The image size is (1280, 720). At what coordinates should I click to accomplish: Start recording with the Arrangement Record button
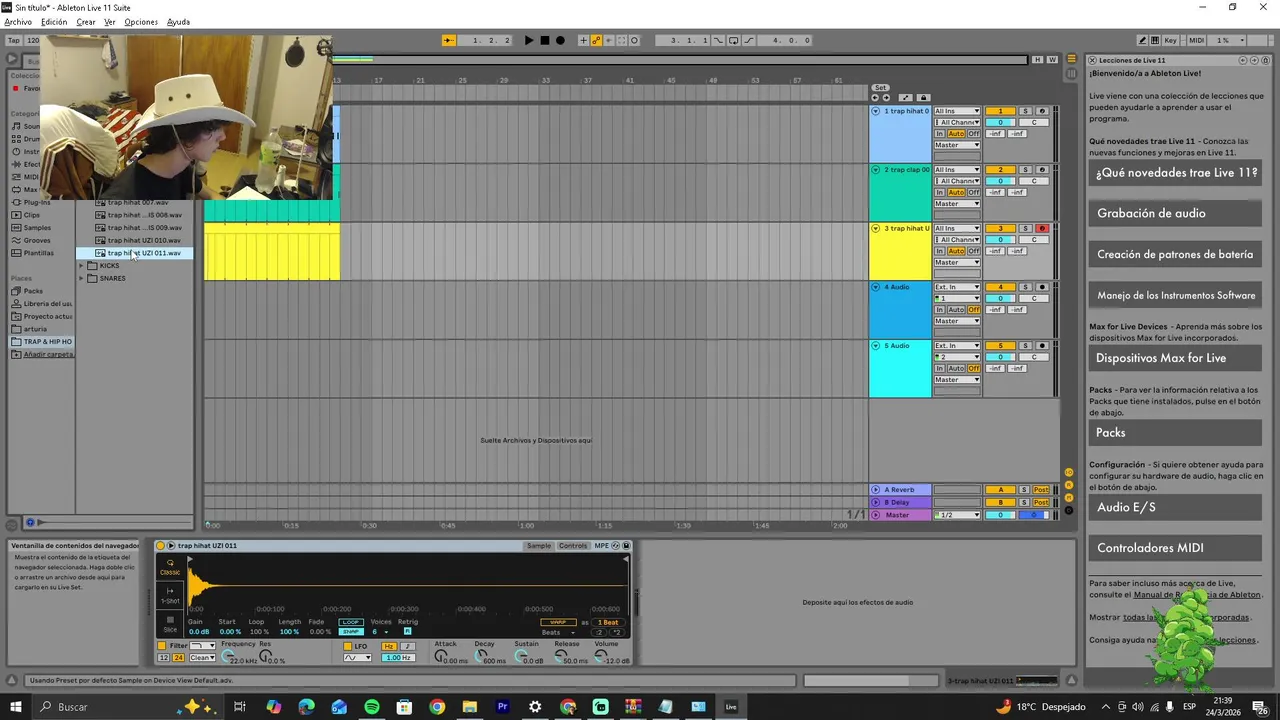560,40
